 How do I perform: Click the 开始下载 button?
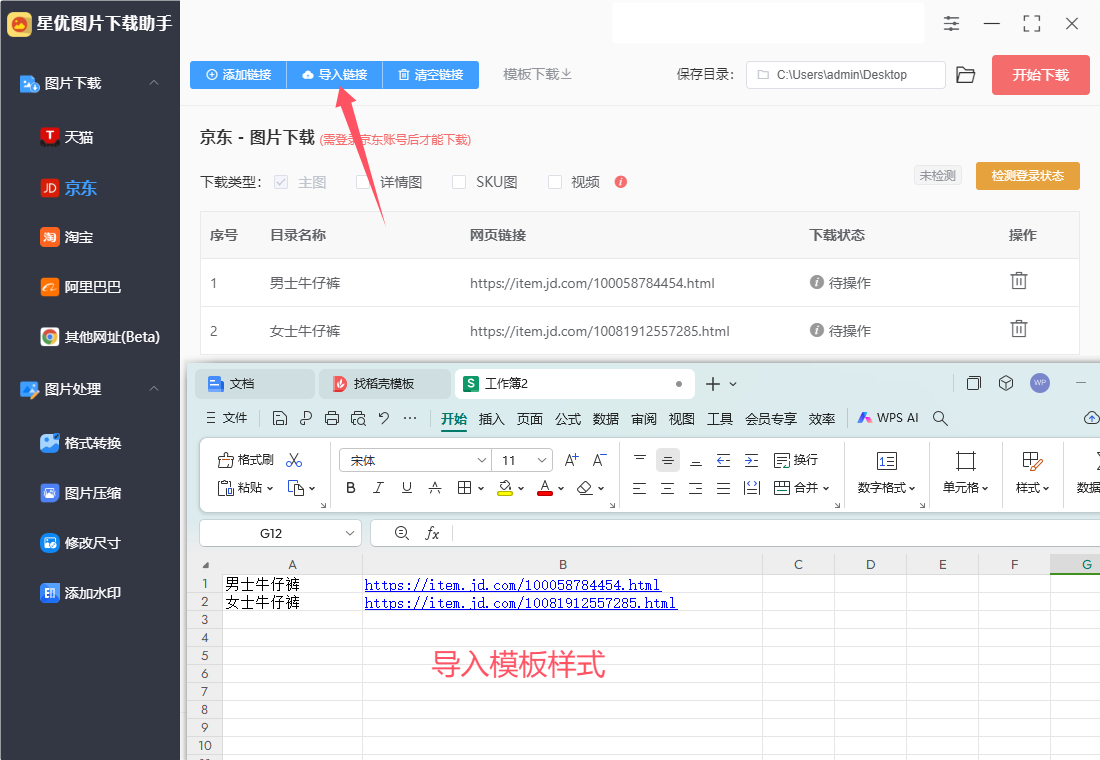point(1040,75)
